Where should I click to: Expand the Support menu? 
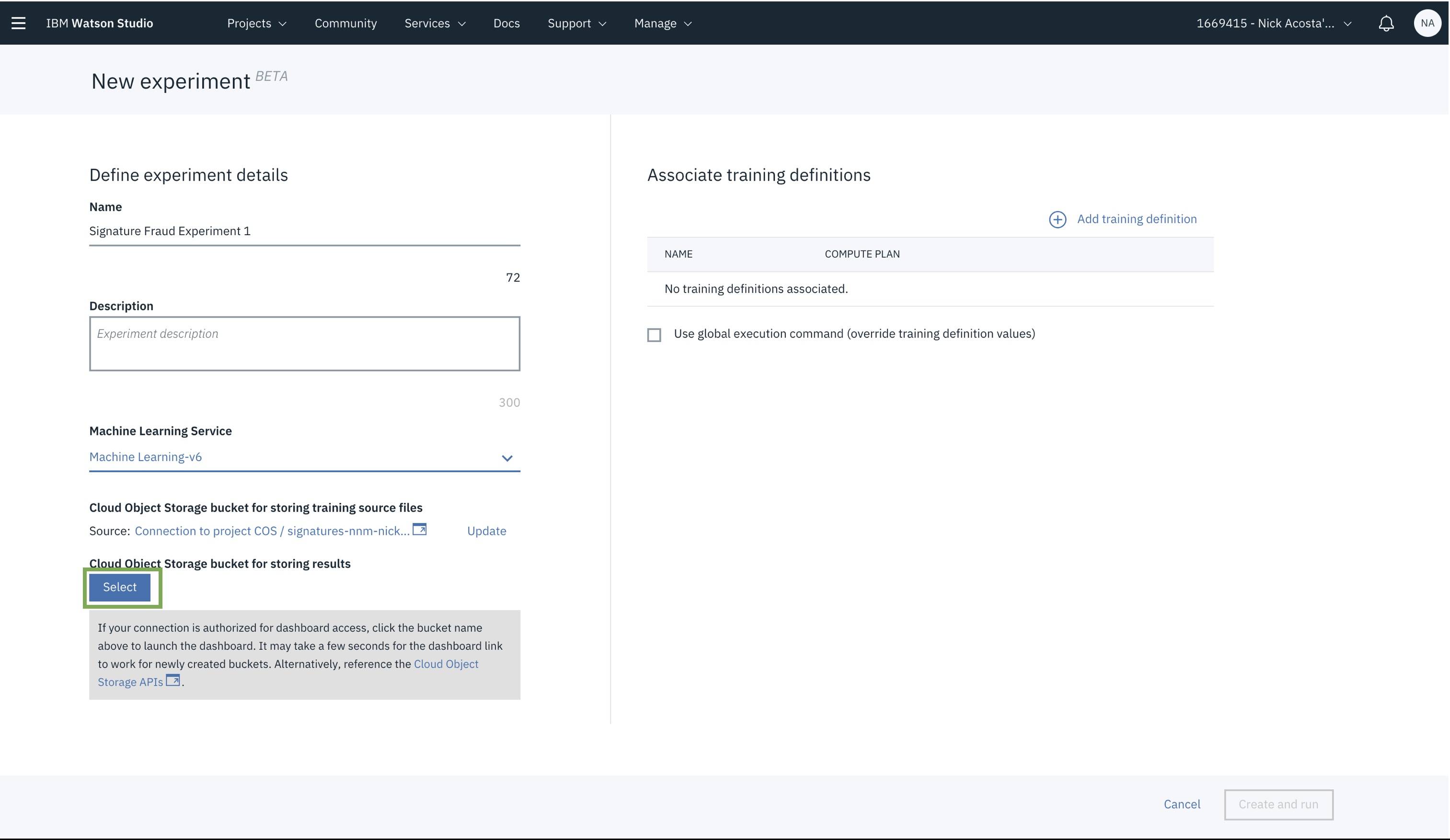(x=577, y=23)
